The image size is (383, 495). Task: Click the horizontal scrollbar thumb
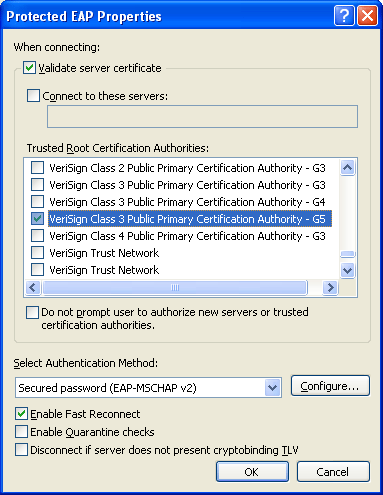click(175, 287)
